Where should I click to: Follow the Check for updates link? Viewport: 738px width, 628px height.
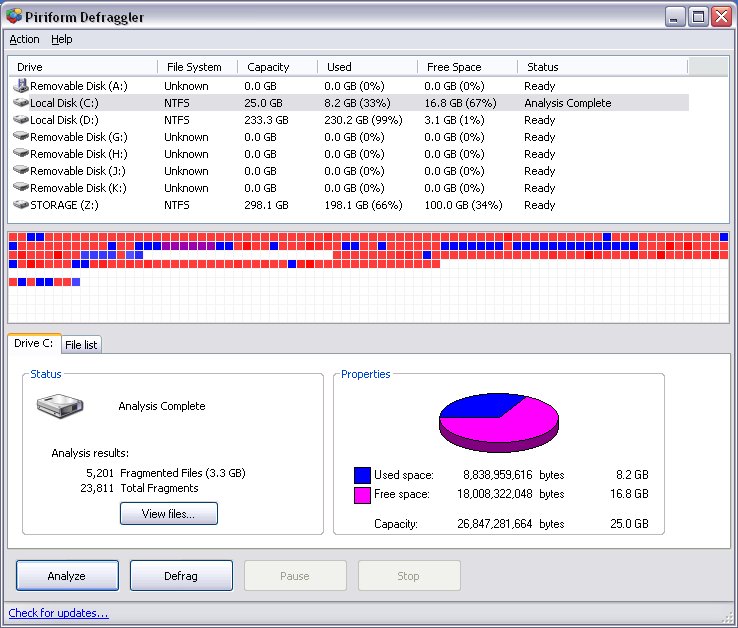(58, 613)
